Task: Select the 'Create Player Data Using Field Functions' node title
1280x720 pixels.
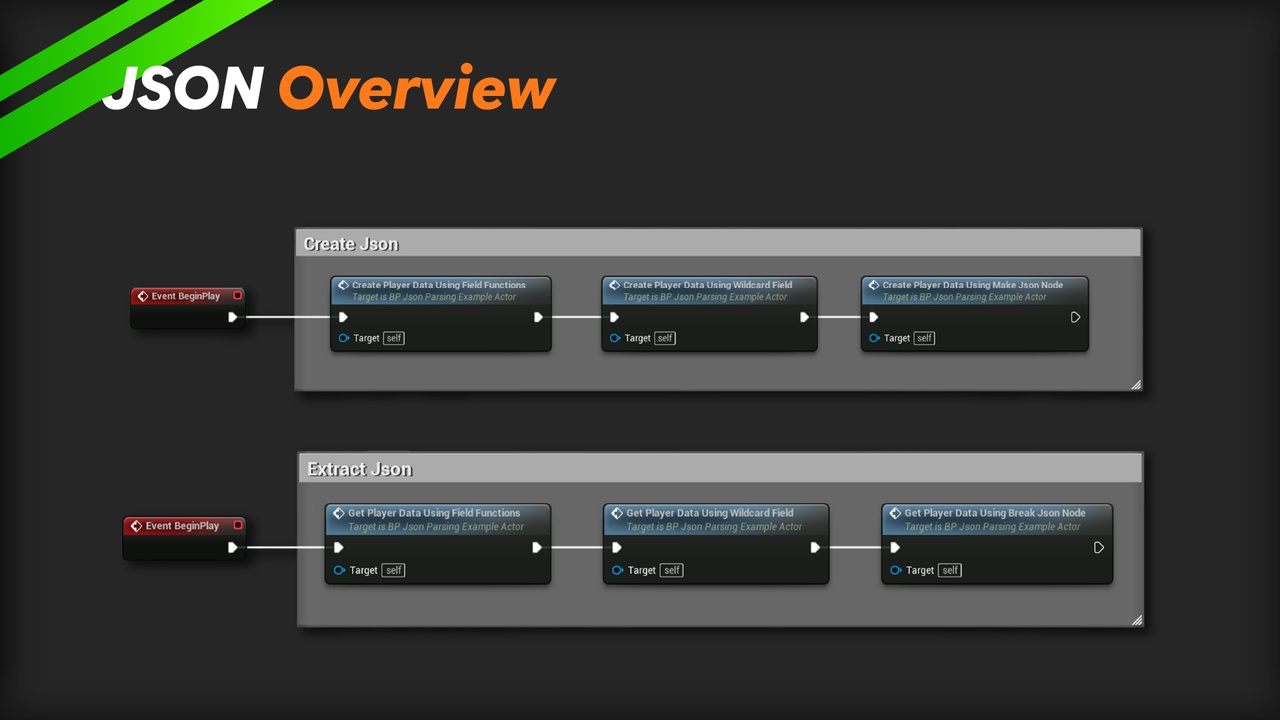Action: click(439, 285)
